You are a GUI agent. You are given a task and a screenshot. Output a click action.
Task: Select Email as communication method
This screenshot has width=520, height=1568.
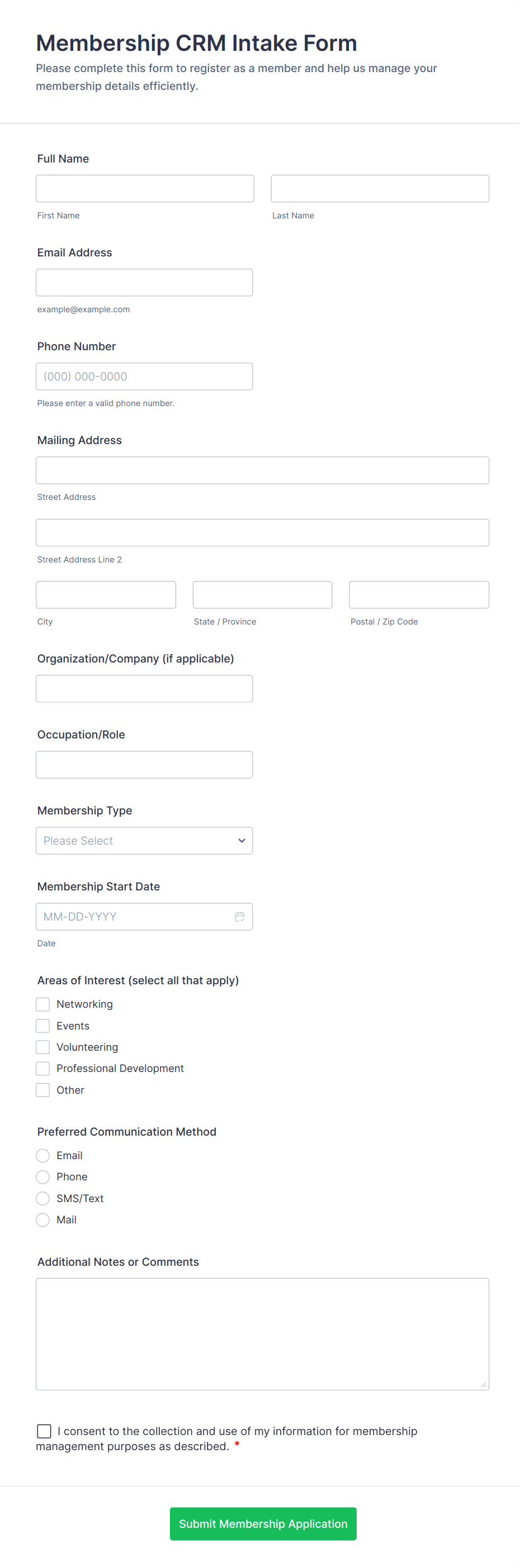coord(42,1155)
